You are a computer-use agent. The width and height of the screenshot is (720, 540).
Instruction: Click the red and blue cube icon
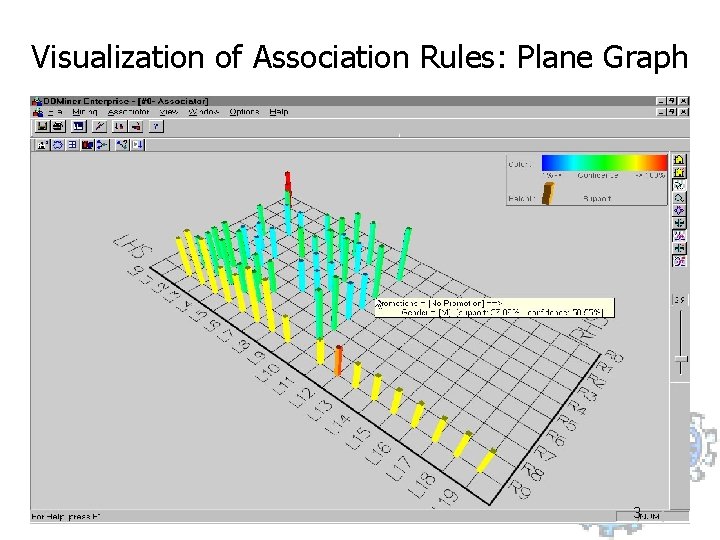pyautogui.click(x=87, y=145)
